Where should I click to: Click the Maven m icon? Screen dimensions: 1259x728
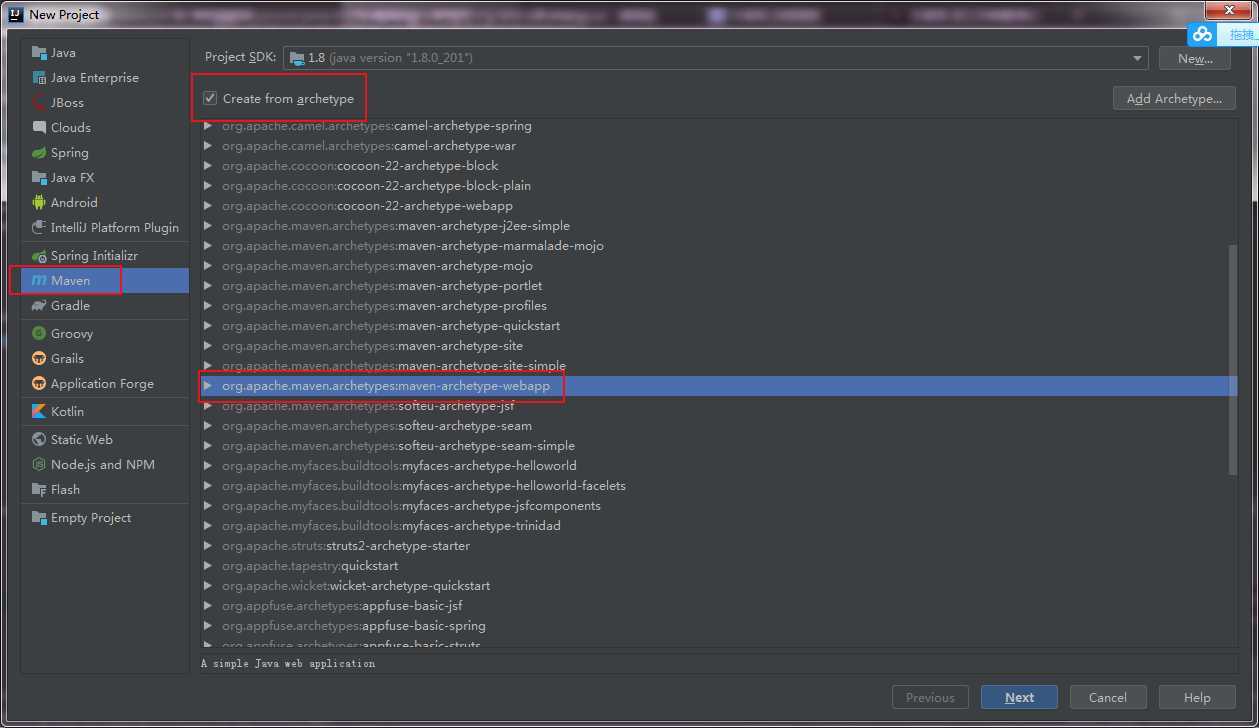pos(39,281)
